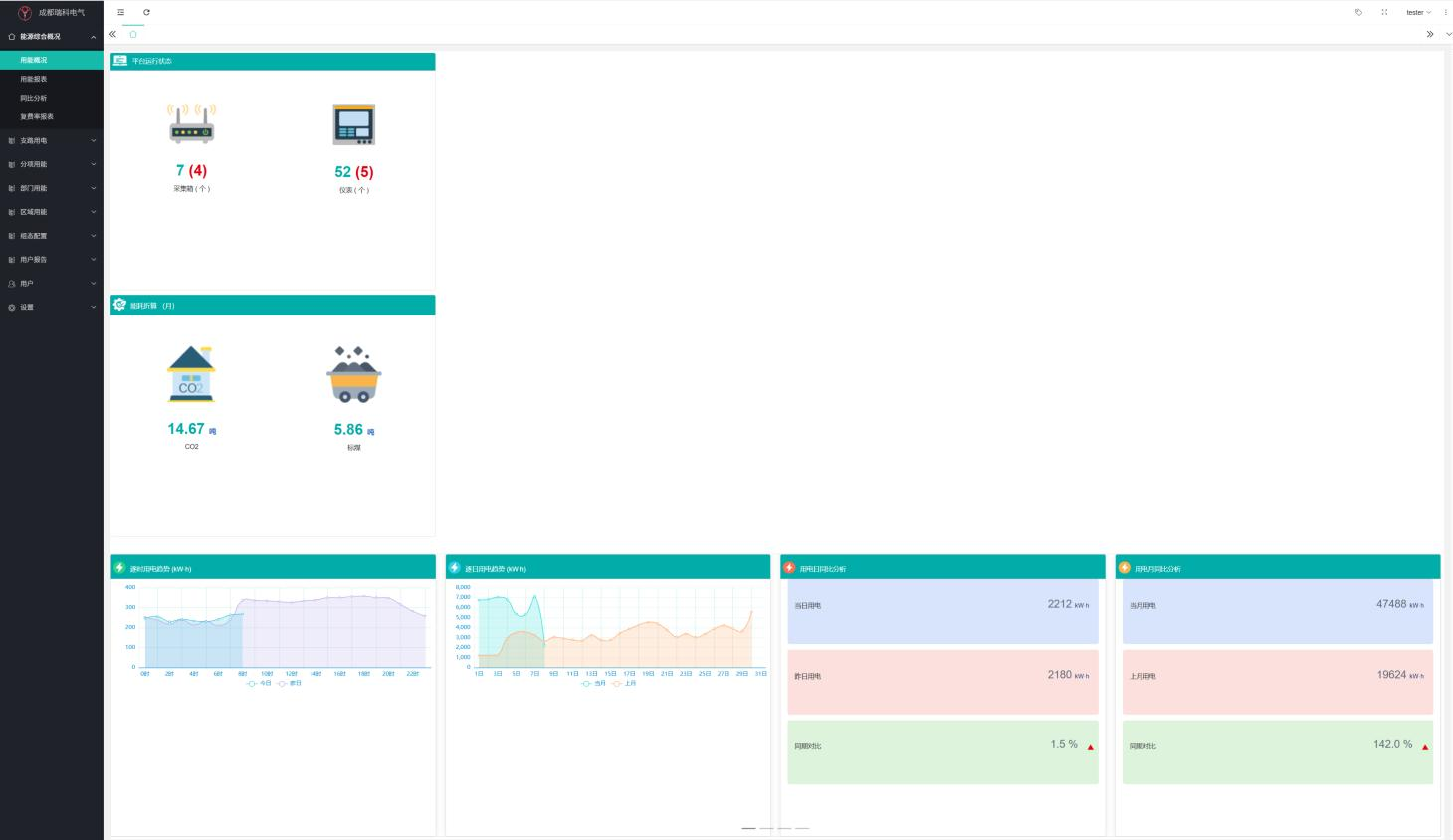Toggle 昨日 series in hourly chart legend
Image resolution: width=1453 pixels, height=840 pixels.
point(290,683)
